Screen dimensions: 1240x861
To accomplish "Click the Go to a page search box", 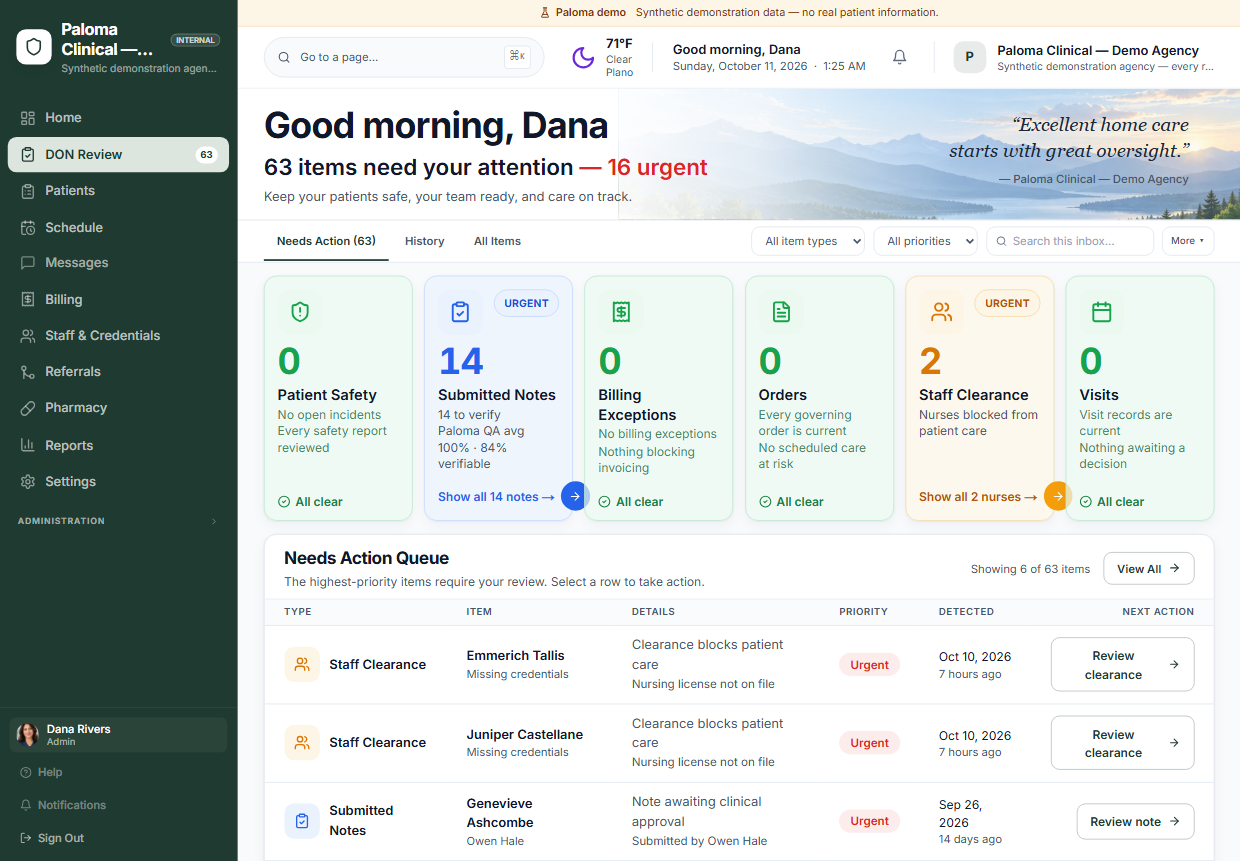I will (x=404, y=57).
